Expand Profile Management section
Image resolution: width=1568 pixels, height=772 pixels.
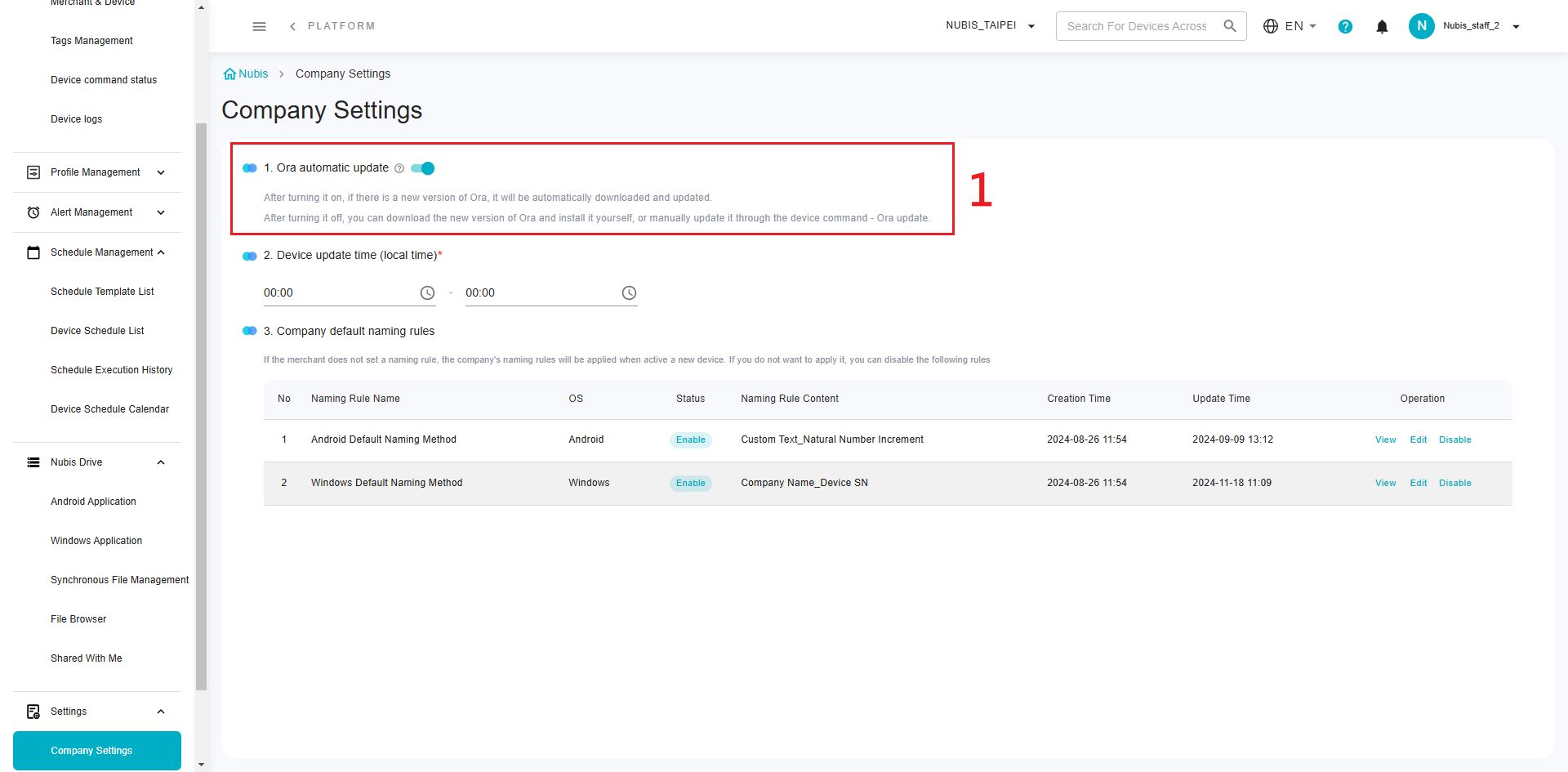point(161,172)
